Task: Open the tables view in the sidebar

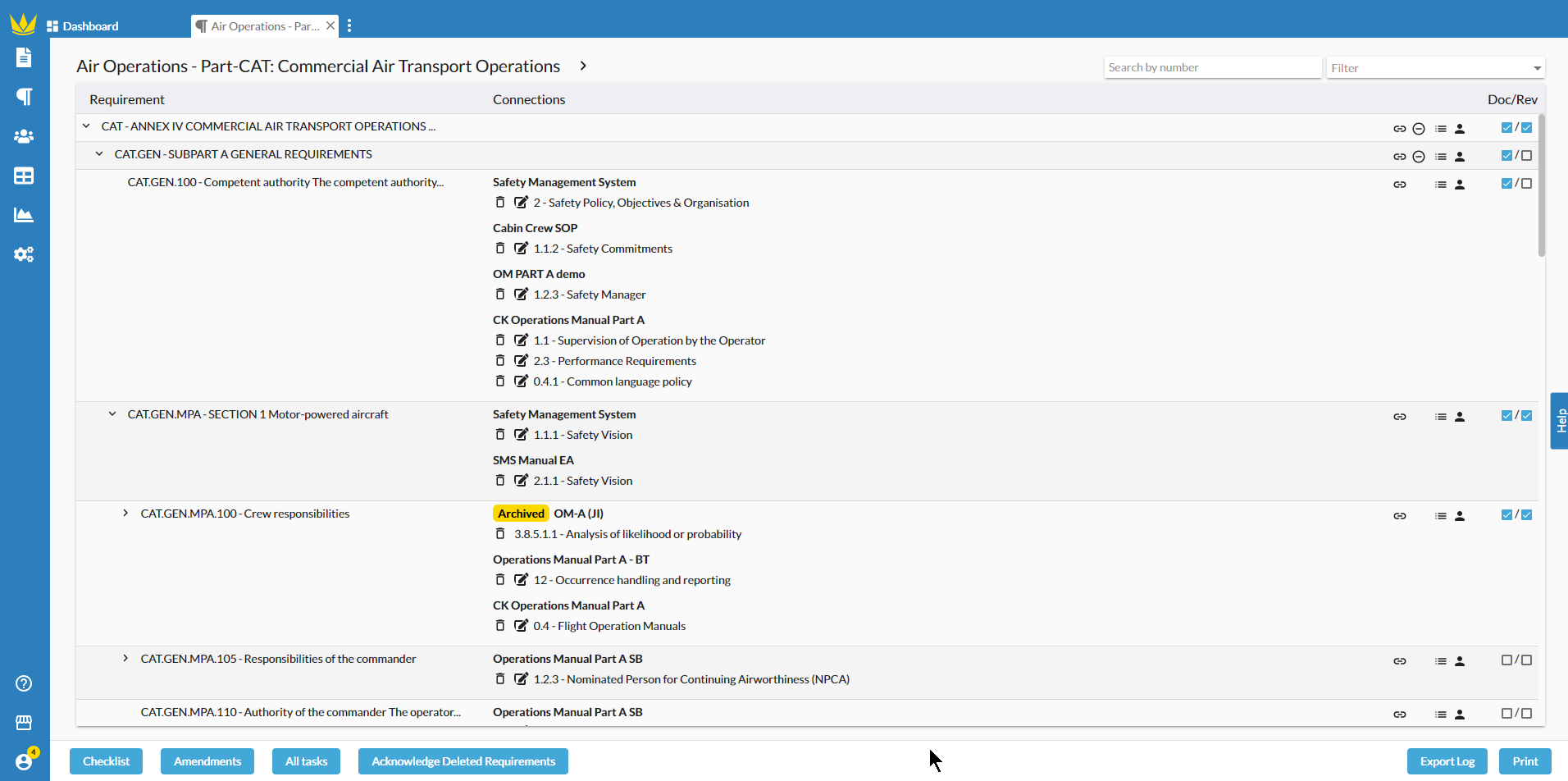Action: pyautogui.click(x=24, y=176)
